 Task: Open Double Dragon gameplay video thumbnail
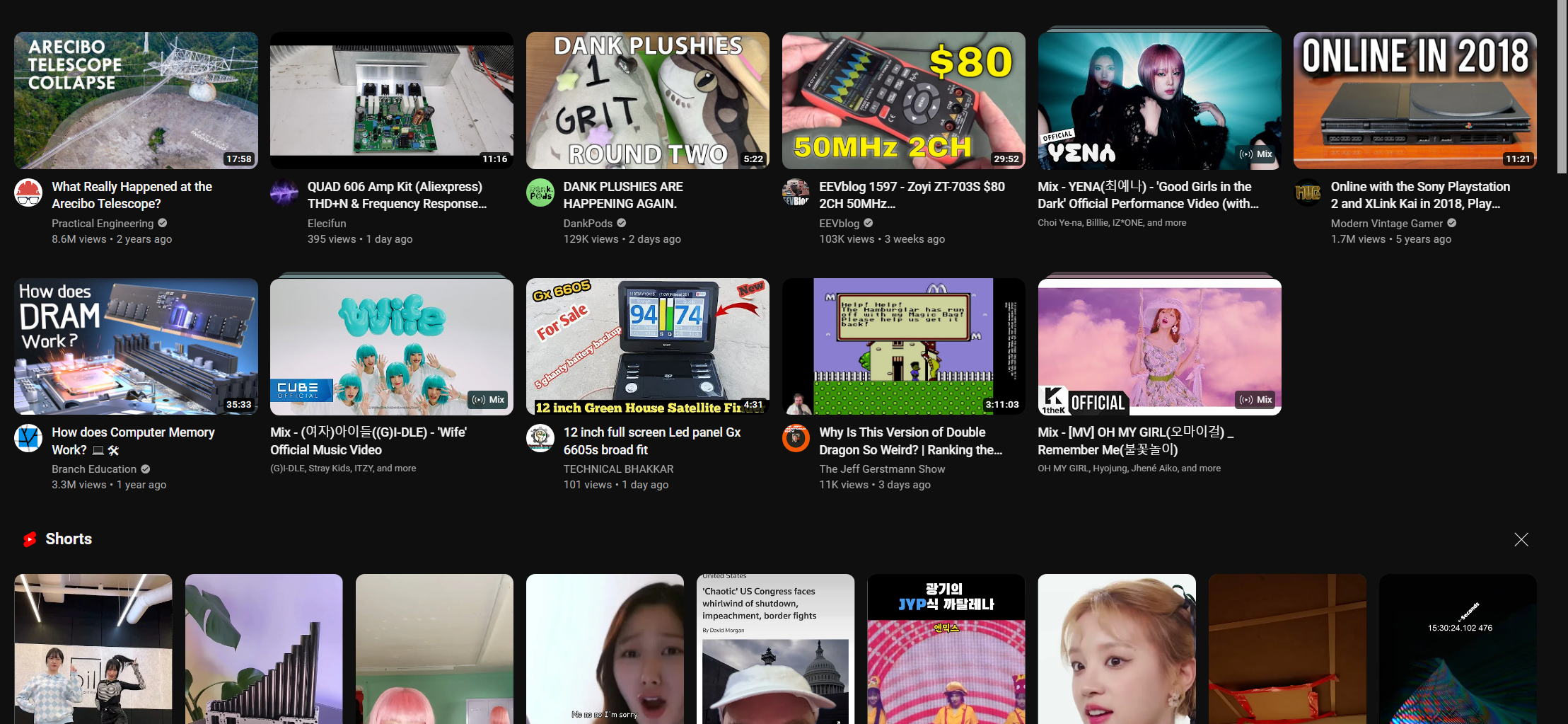click(904, 346)
